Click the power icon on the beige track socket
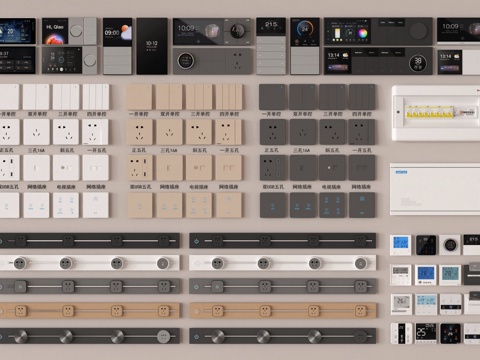 tap(197, 311)
